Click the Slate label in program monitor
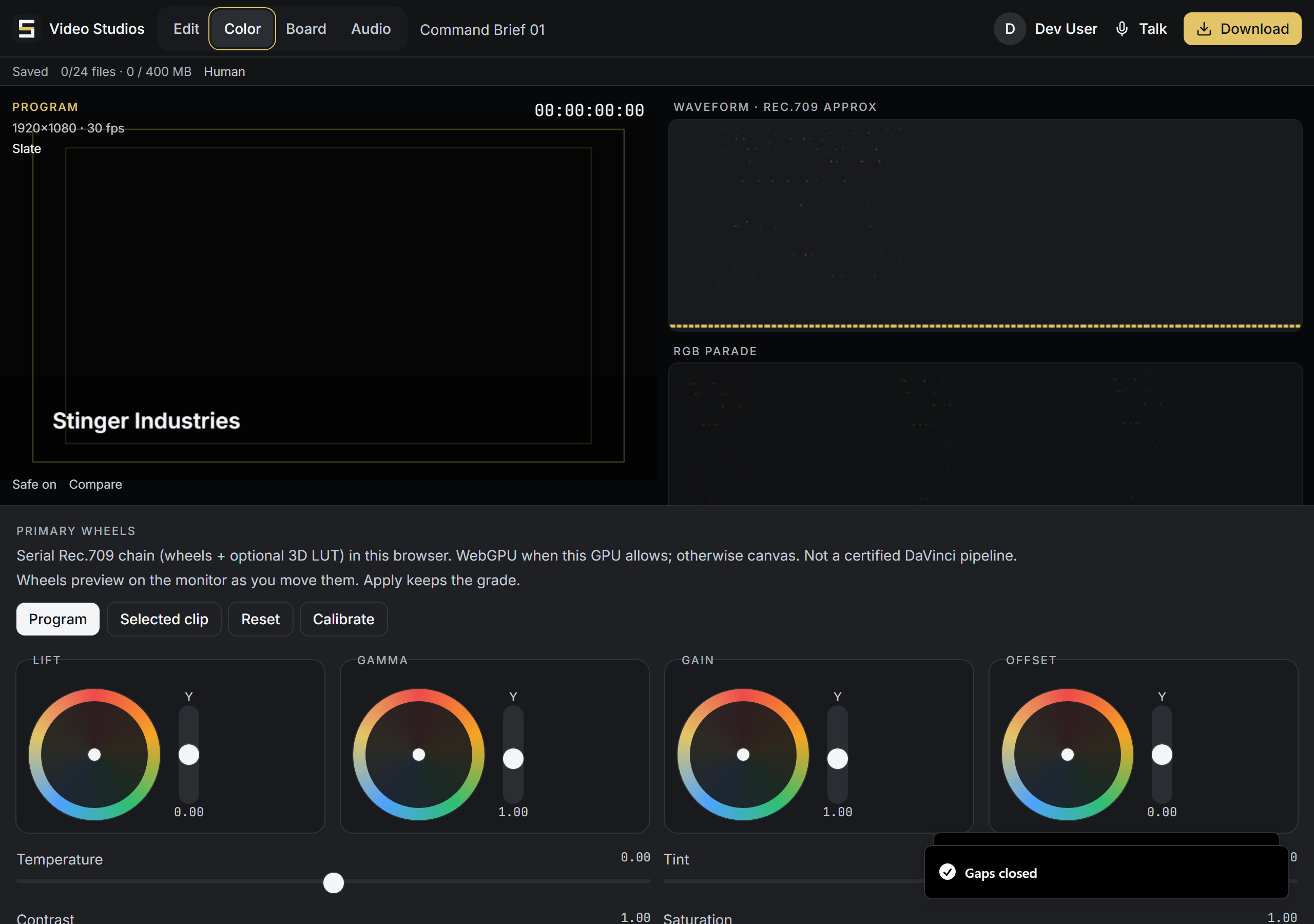 (x=27, y=149)
